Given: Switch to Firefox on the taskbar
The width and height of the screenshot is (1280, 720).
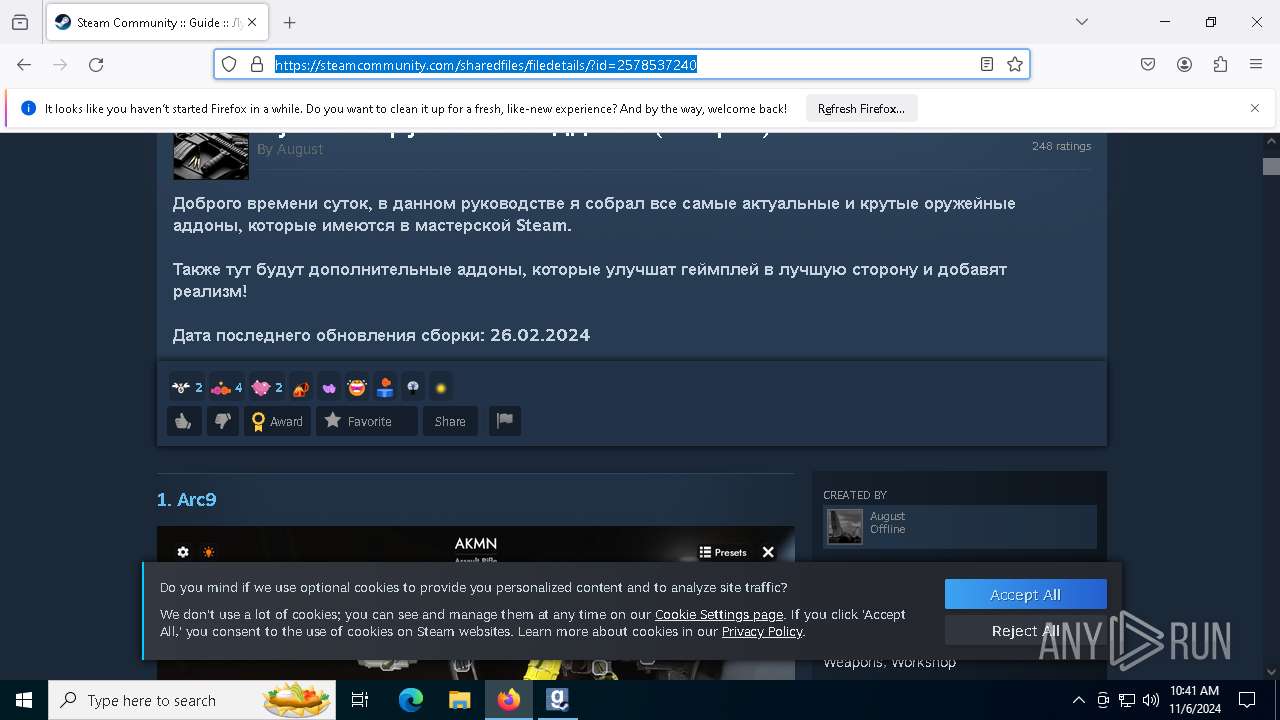Looking at the screenshot, I should 509,700.
